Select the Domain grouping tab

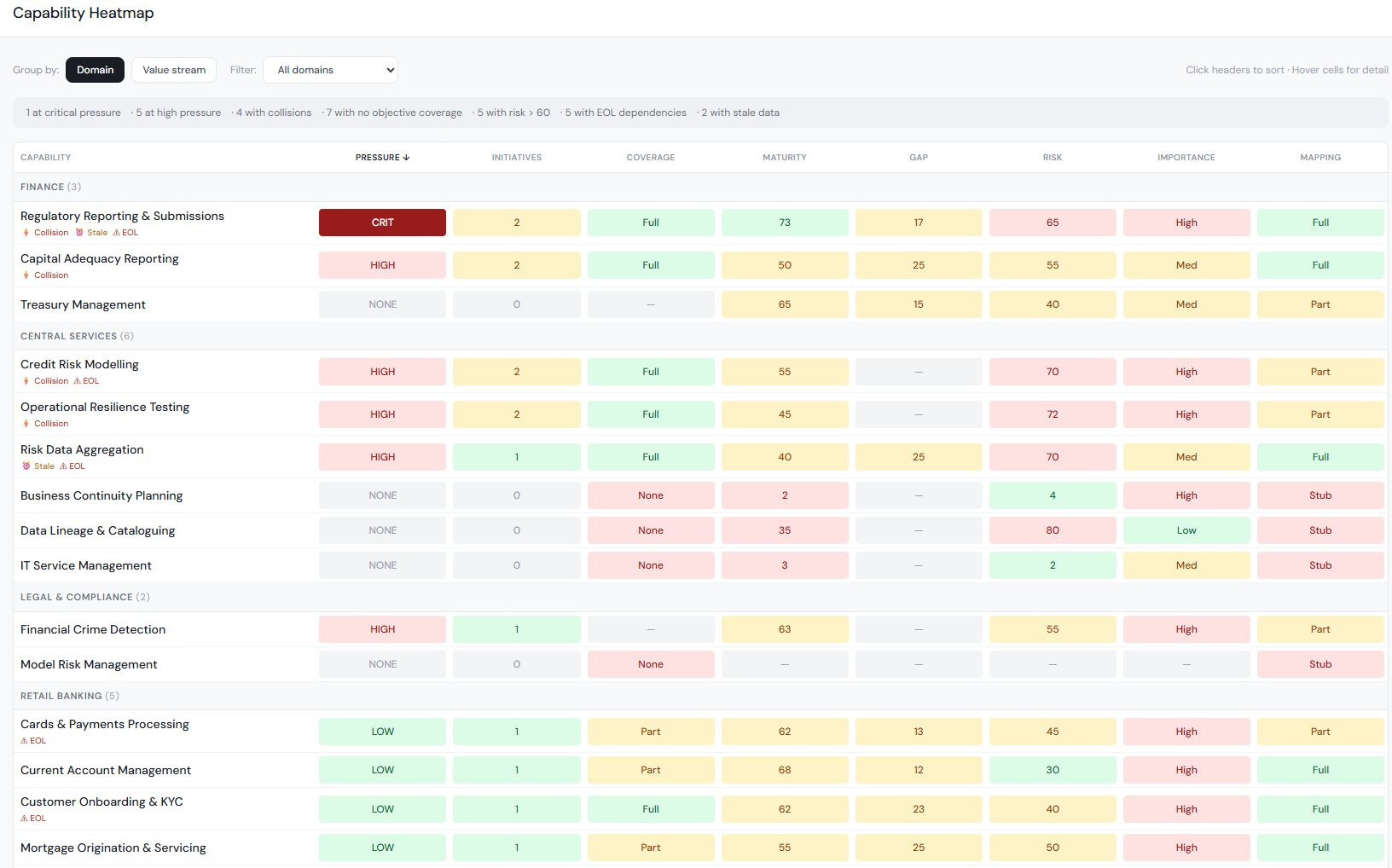[x=95, y=69]
